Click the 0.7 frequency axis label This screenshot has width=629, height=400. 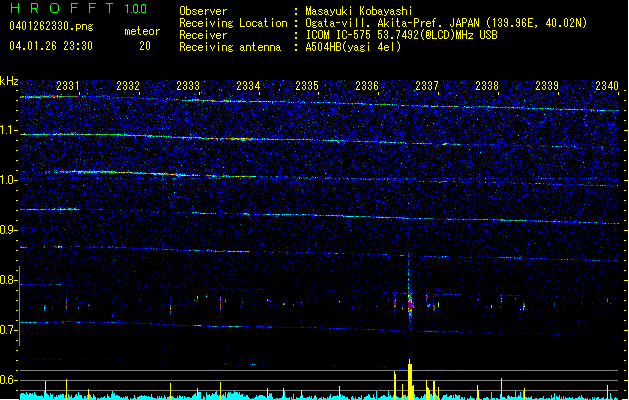8,330
